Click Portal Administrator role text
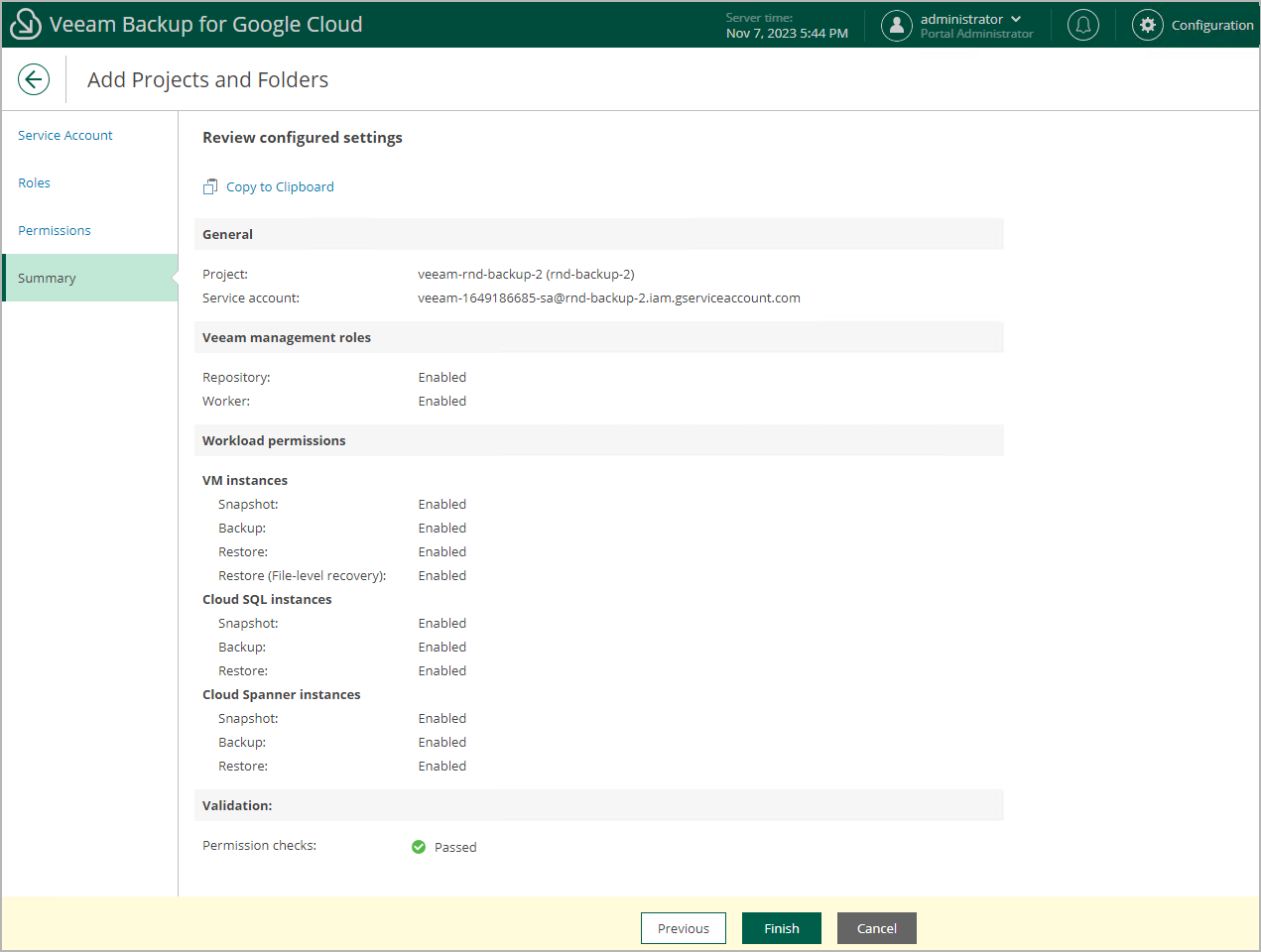Image resolution: width=1261 pixels, height=952 pixels. pos(977,34)
